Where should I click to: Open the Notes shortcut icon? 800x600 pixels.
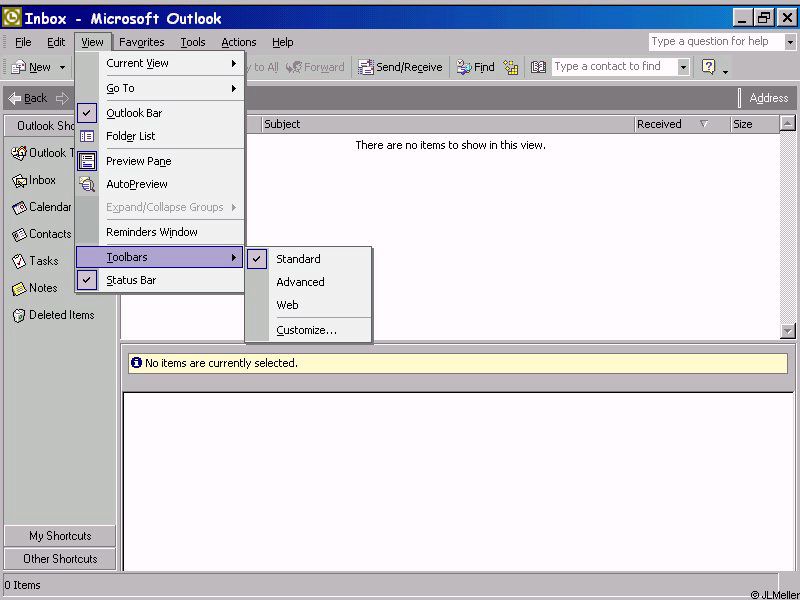[x=20, y=288]
